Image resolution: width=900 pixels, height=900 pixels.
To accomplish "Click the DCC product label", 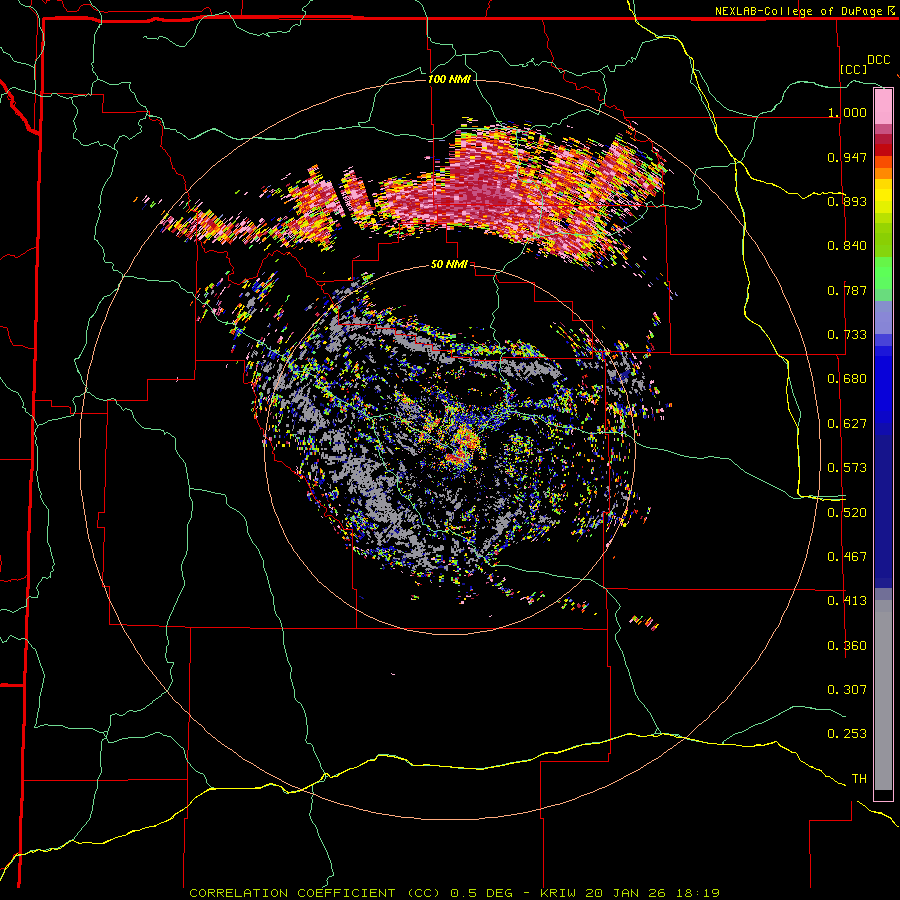I will pyautogui.click(x=878, y=60).
